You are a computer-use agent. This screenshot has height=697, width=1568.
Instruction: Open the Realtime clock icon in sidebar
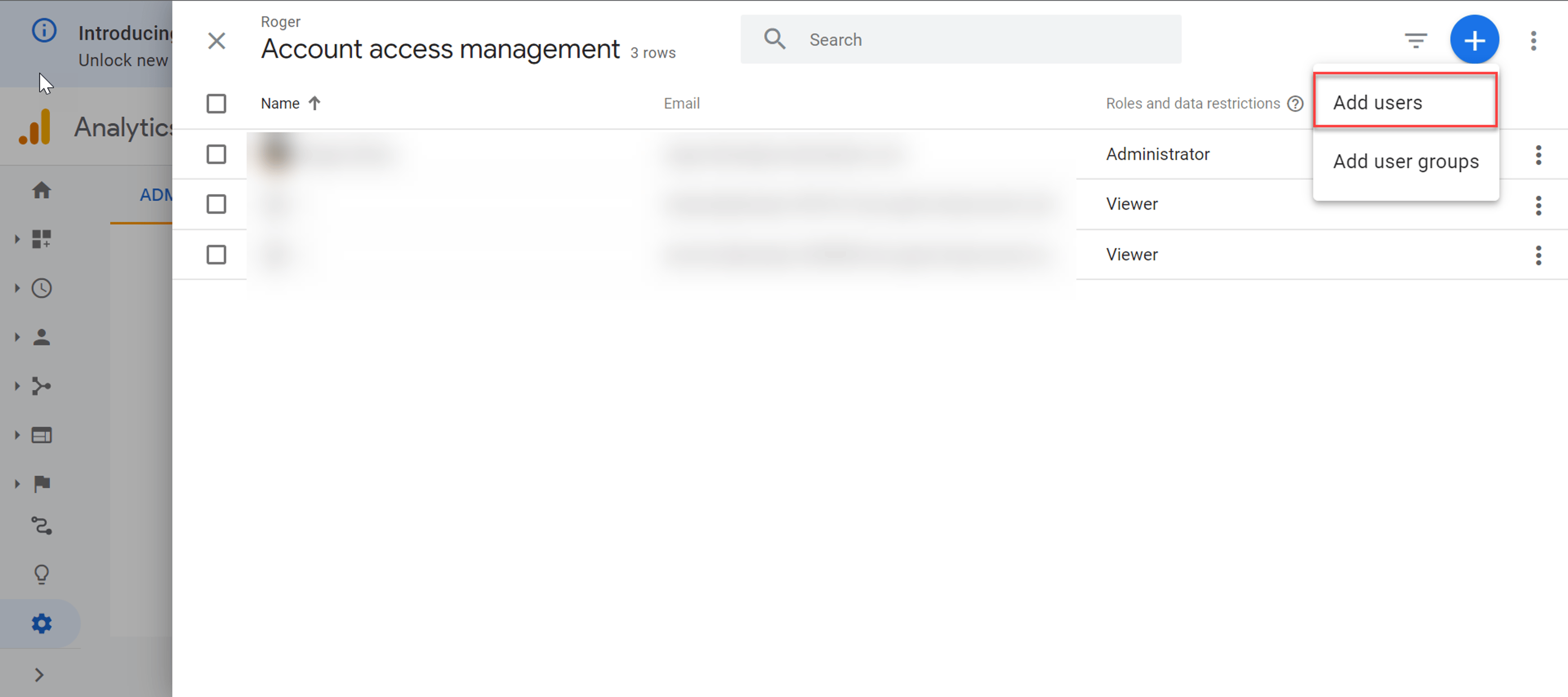(41, 288)
